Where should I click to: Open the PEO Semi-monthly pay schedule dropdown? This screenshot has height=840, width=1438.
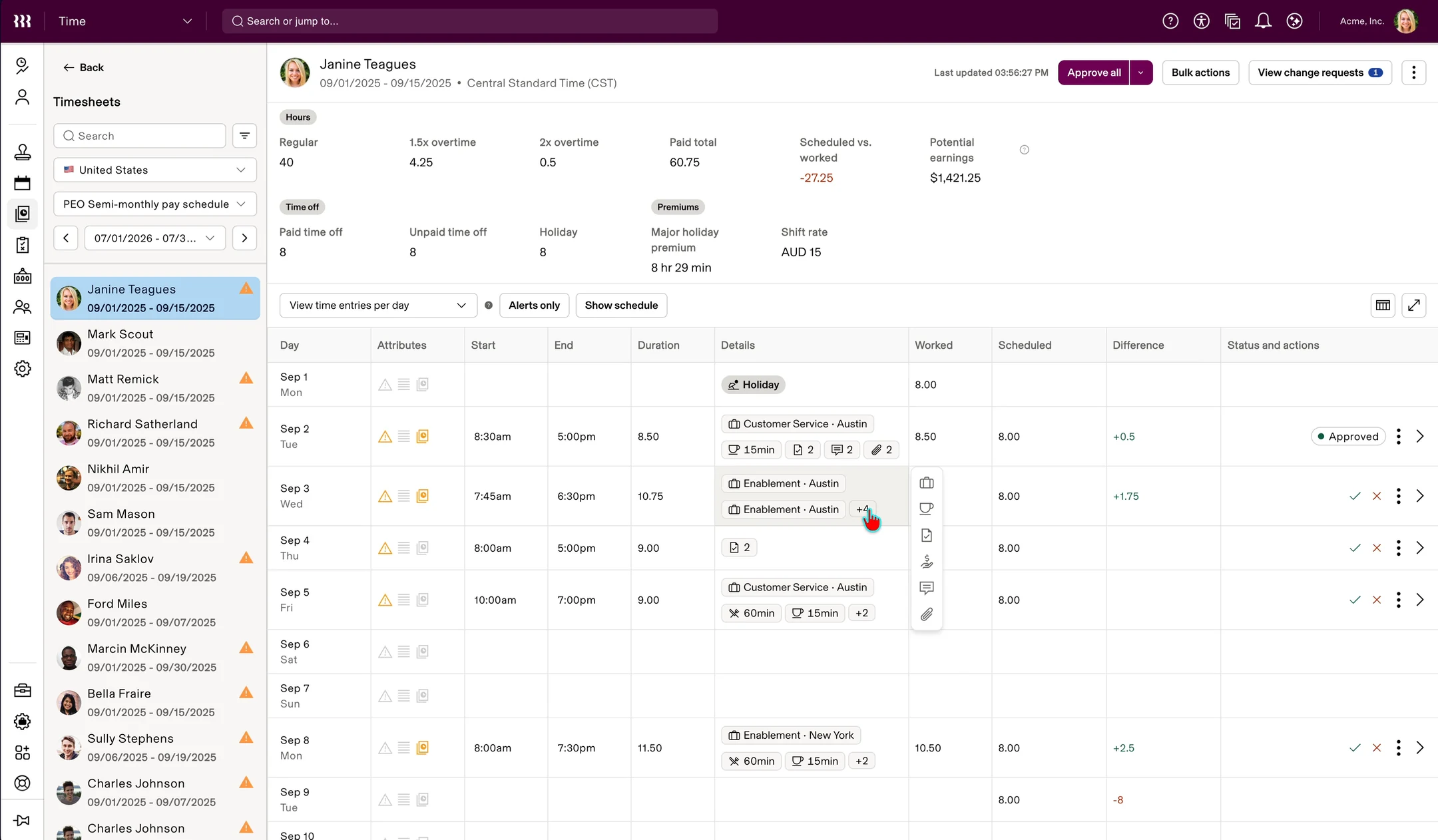click(154, 204)
